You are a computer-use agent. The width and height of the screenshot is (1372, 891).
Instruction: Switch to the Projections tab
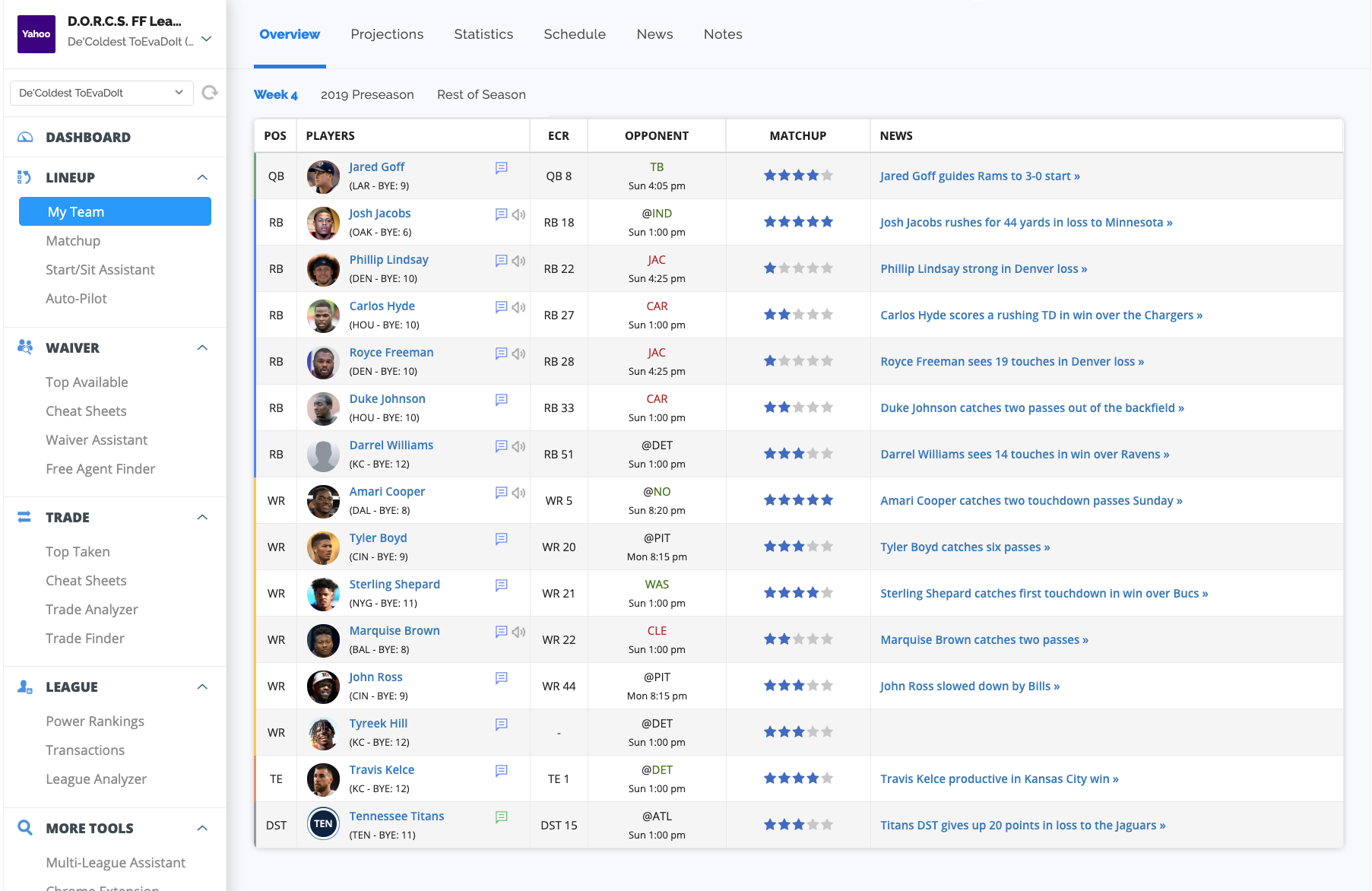(x=387, y=34)
